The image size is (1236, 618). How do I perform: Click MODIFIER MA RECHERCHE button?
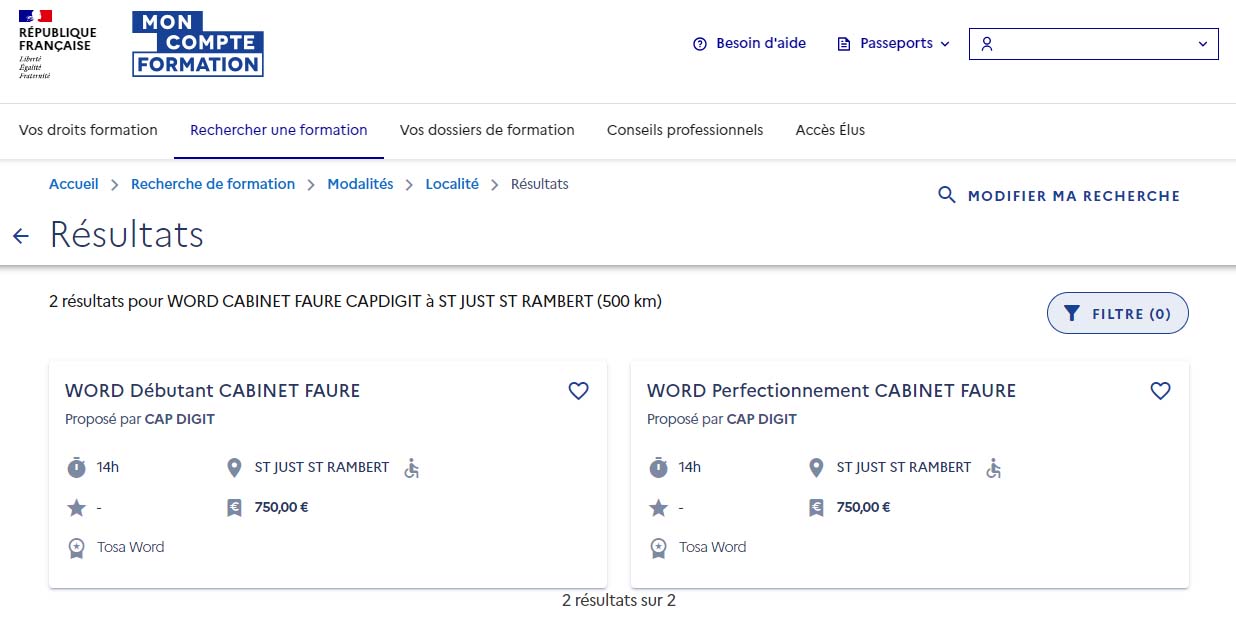(1059, 196)
